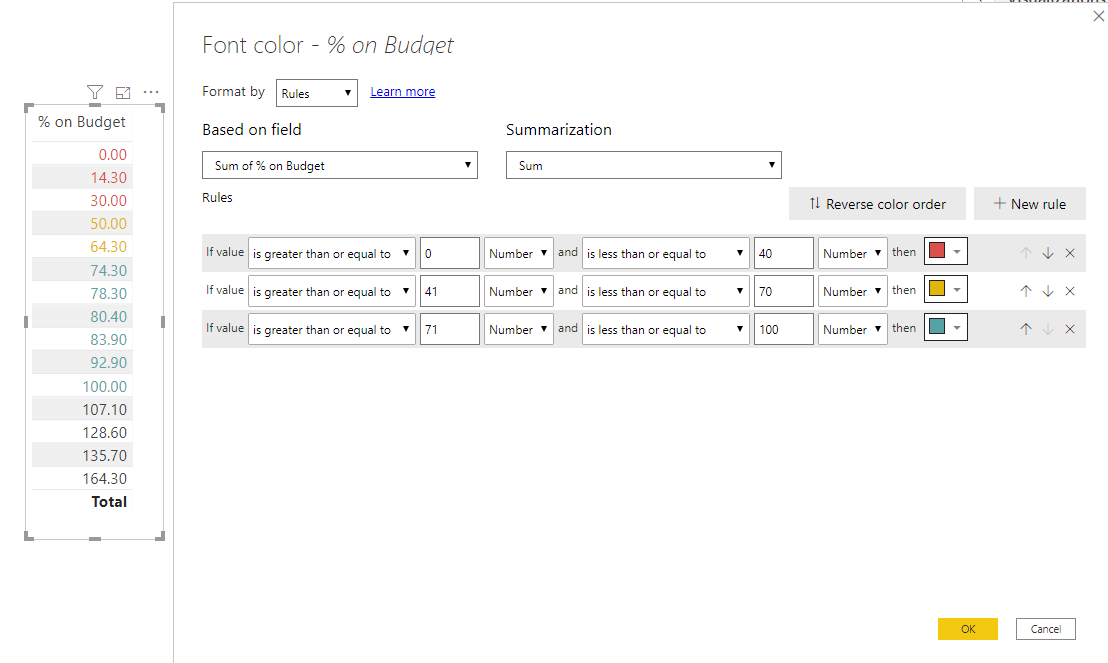The width and height of the screenshot is (1108, 663).
Task: Change second rule's less than or equal operator
Action: tap(666, 291)
